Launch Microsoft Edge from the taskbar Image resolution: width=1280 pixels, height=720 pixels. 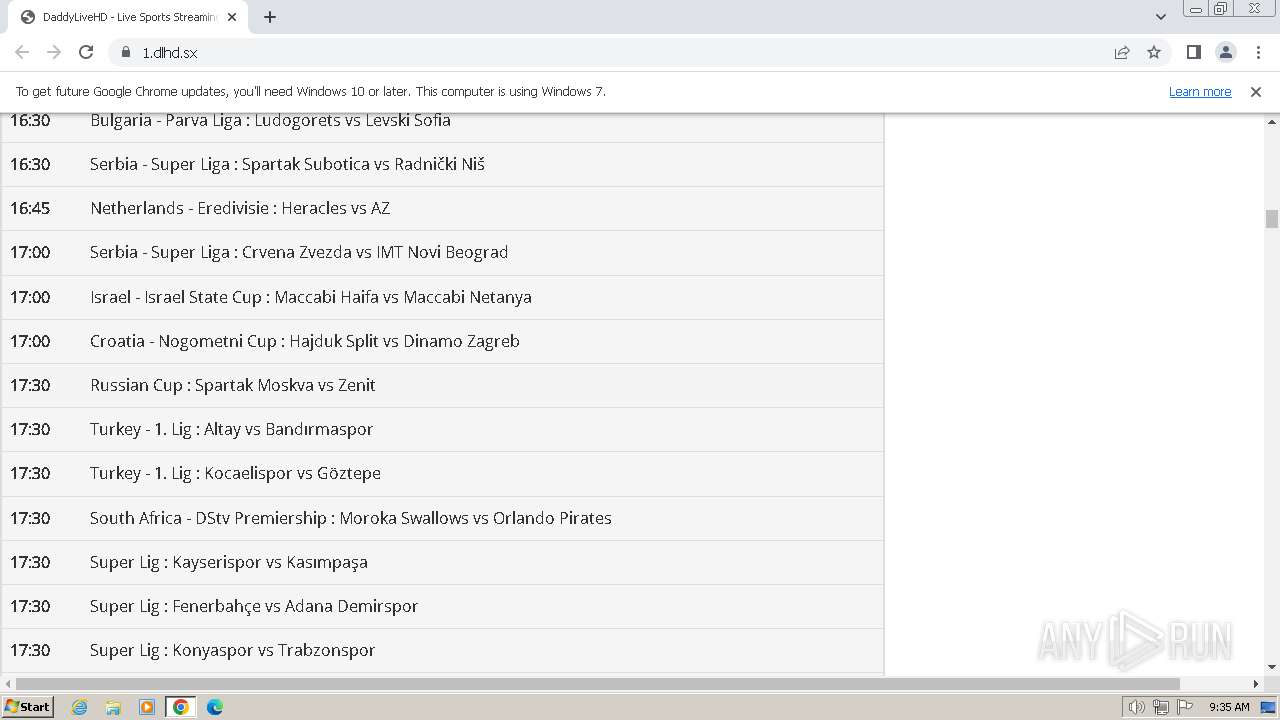[215, 707]
